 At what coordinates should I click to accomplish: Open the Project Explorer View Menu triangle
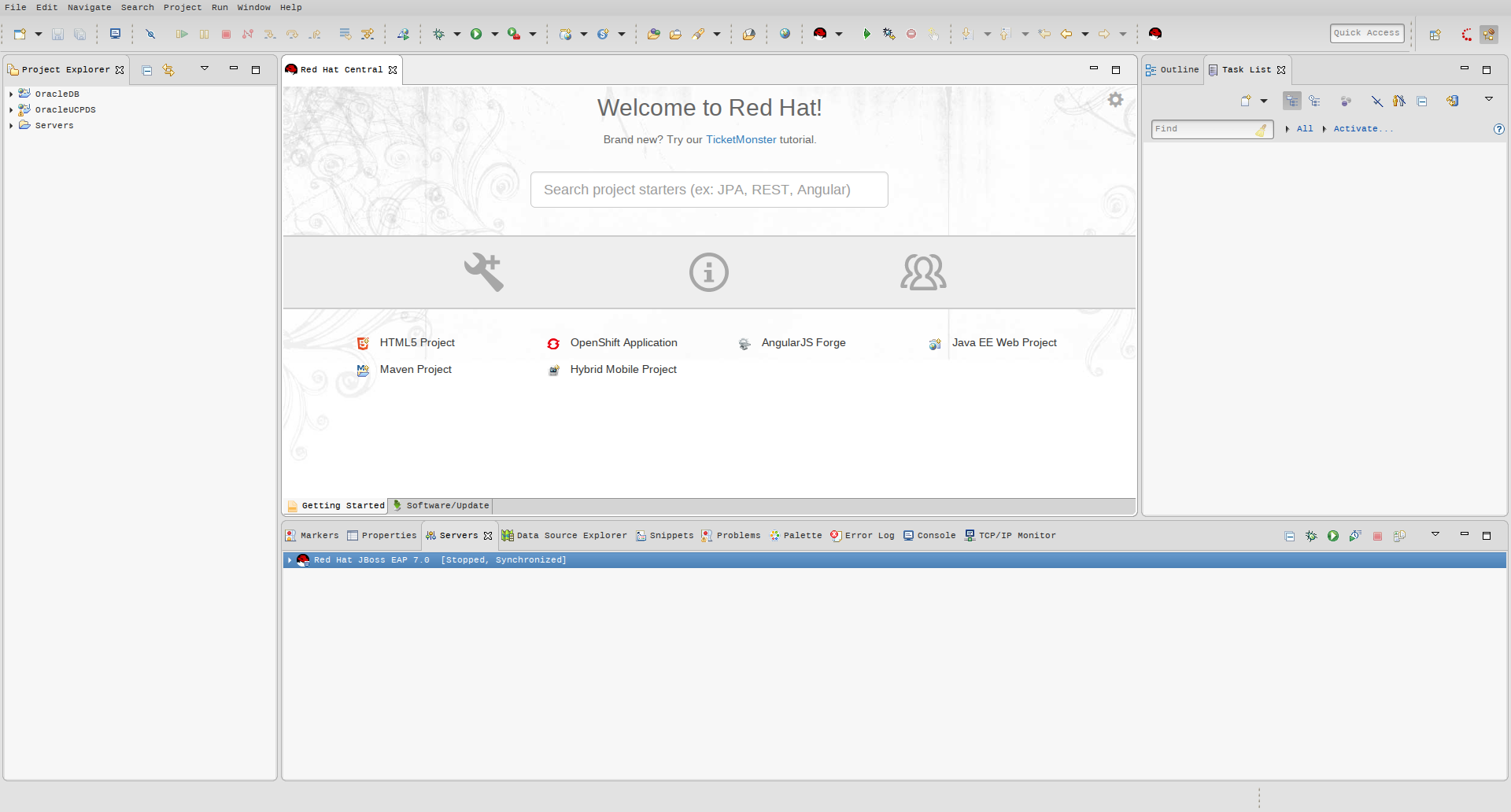[x=205, y=69]
